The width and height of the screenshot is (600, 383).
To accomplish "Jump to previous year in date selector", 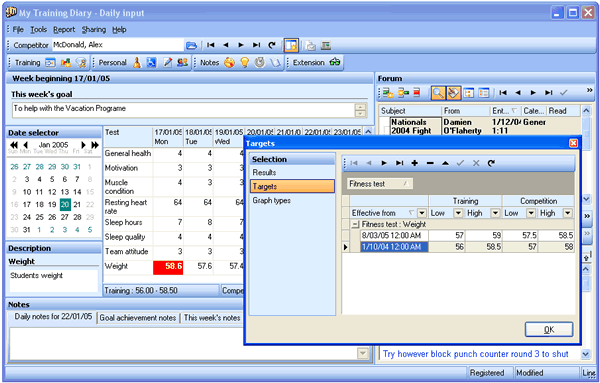I will [14, 145].
